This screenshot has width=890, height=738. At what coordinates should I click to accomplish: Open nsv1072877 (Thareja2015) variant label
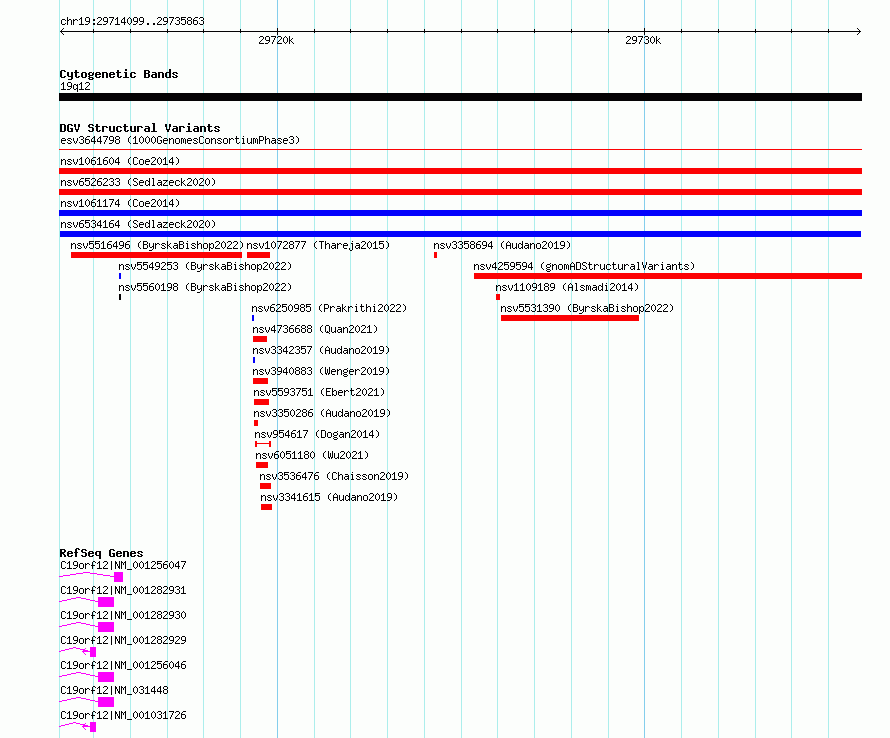coord(318,245)
